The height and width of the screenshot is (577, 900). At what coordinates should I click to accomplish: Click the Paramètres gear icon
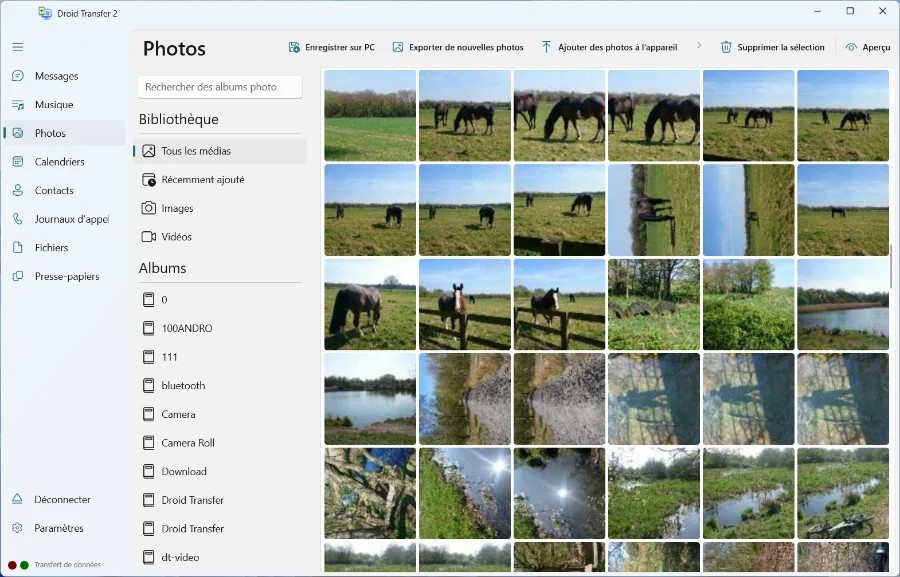point(17,528)
